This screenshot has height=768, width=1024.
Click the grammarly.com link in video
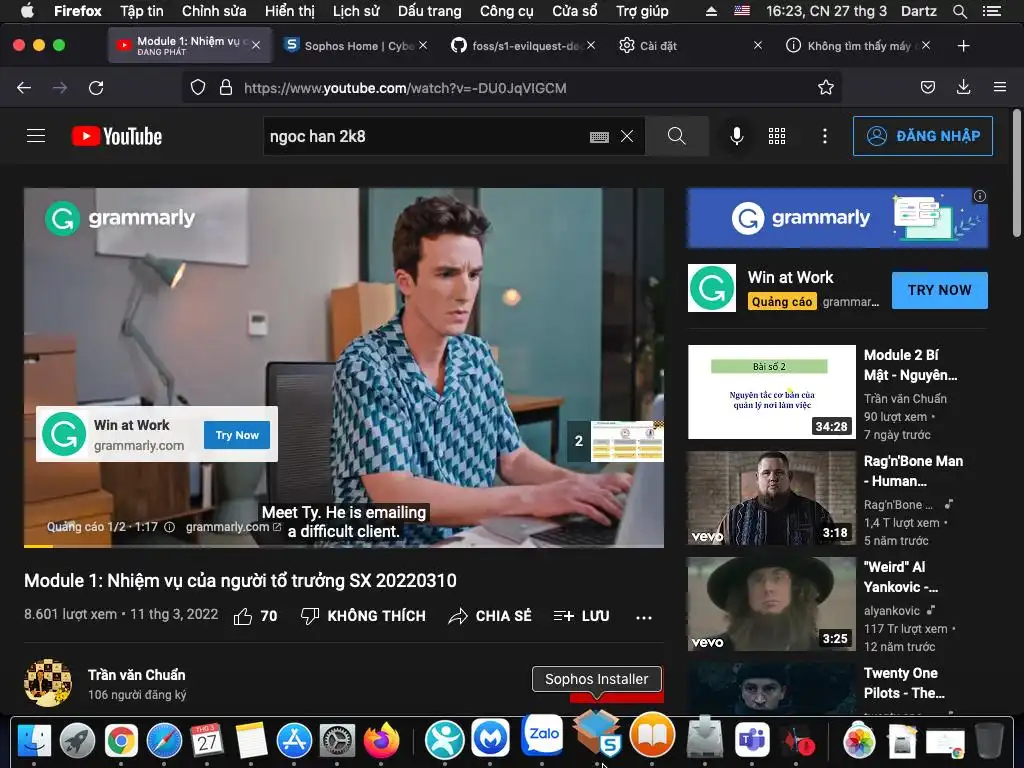(x=232, y=527)
